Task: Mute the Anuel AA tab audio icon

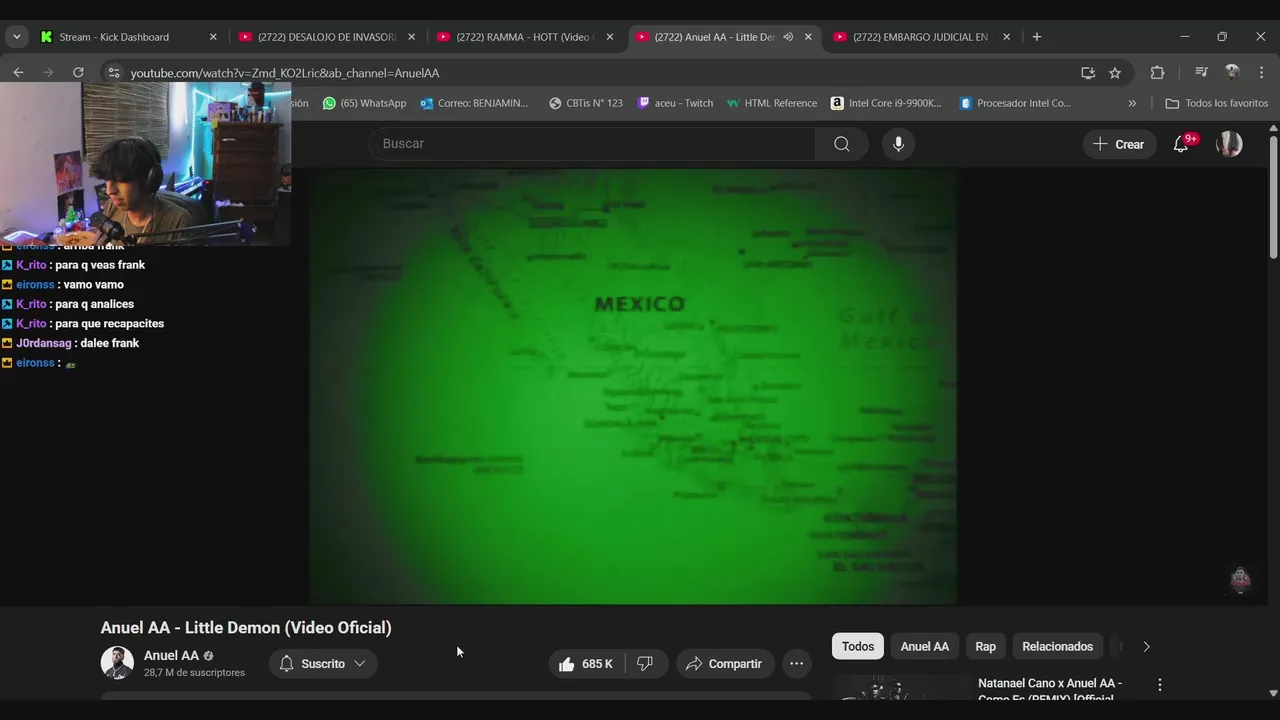Action: (788, 37)
